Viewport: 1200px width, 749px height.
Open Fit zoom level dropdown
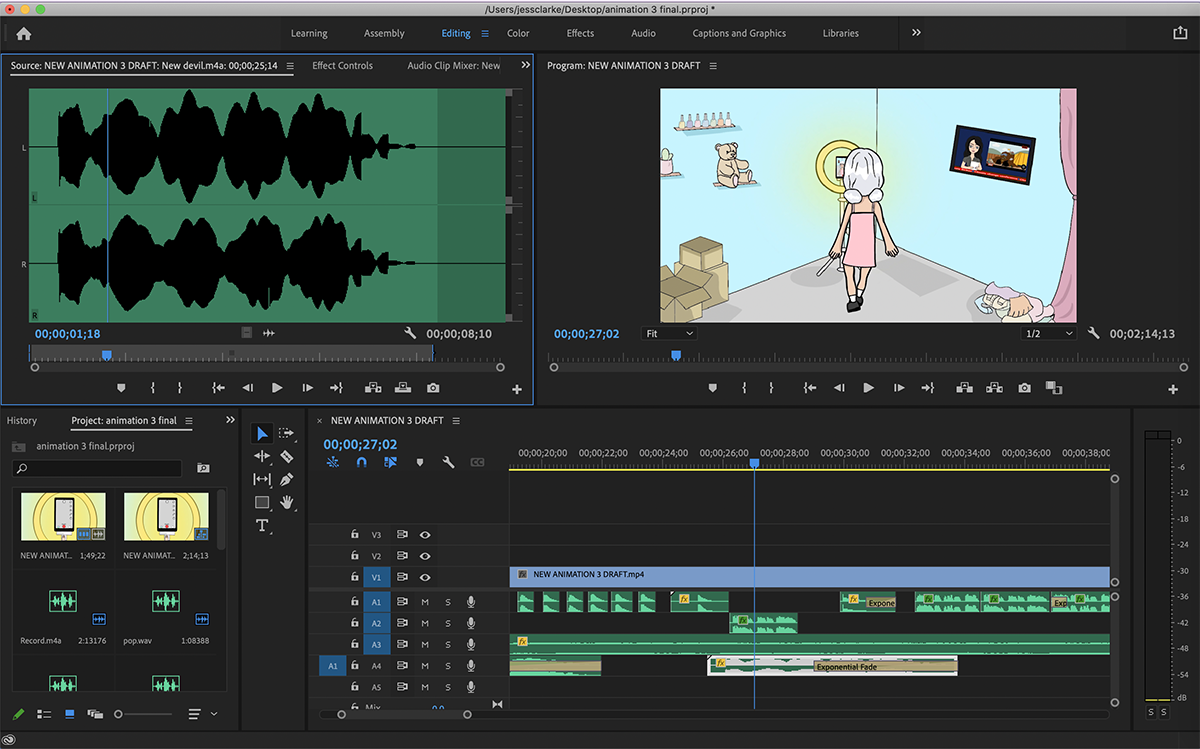click(669, 333)
